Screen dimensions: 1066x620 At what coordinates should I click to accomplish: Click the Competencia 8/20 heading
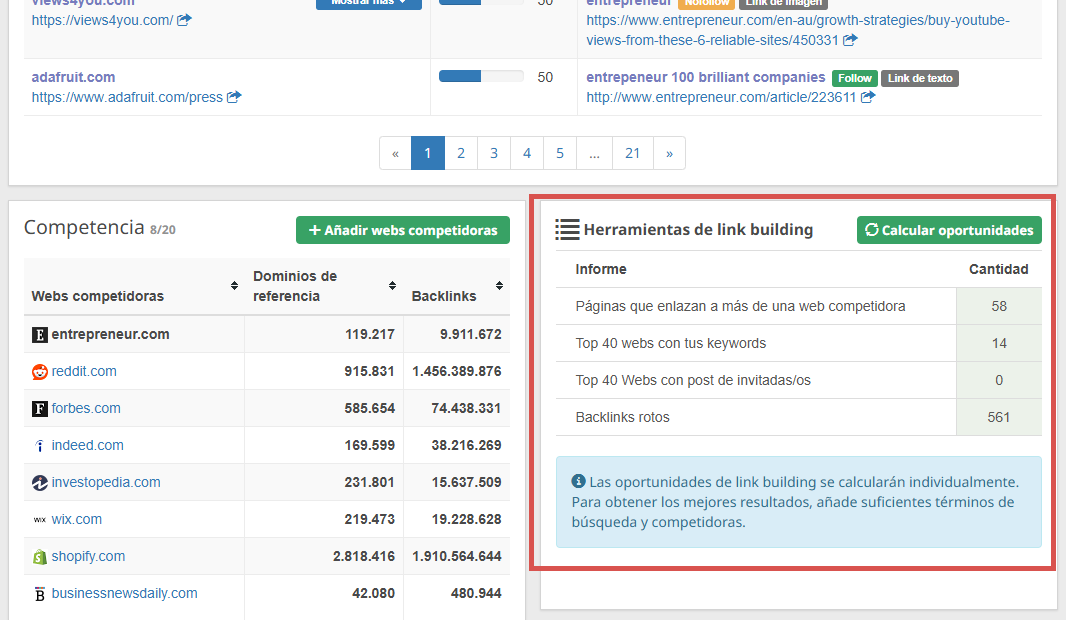[x=99, y=227]
